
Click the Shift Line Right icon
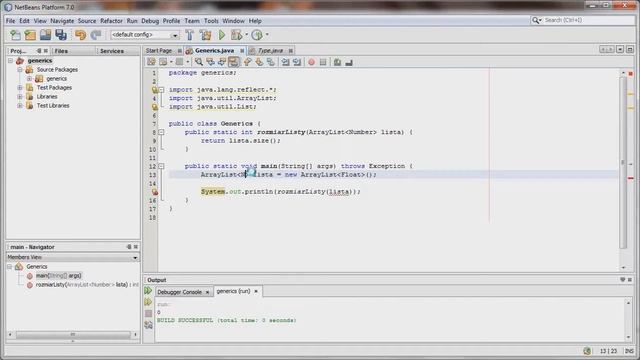pyautogui.click(x=297, y=62)
